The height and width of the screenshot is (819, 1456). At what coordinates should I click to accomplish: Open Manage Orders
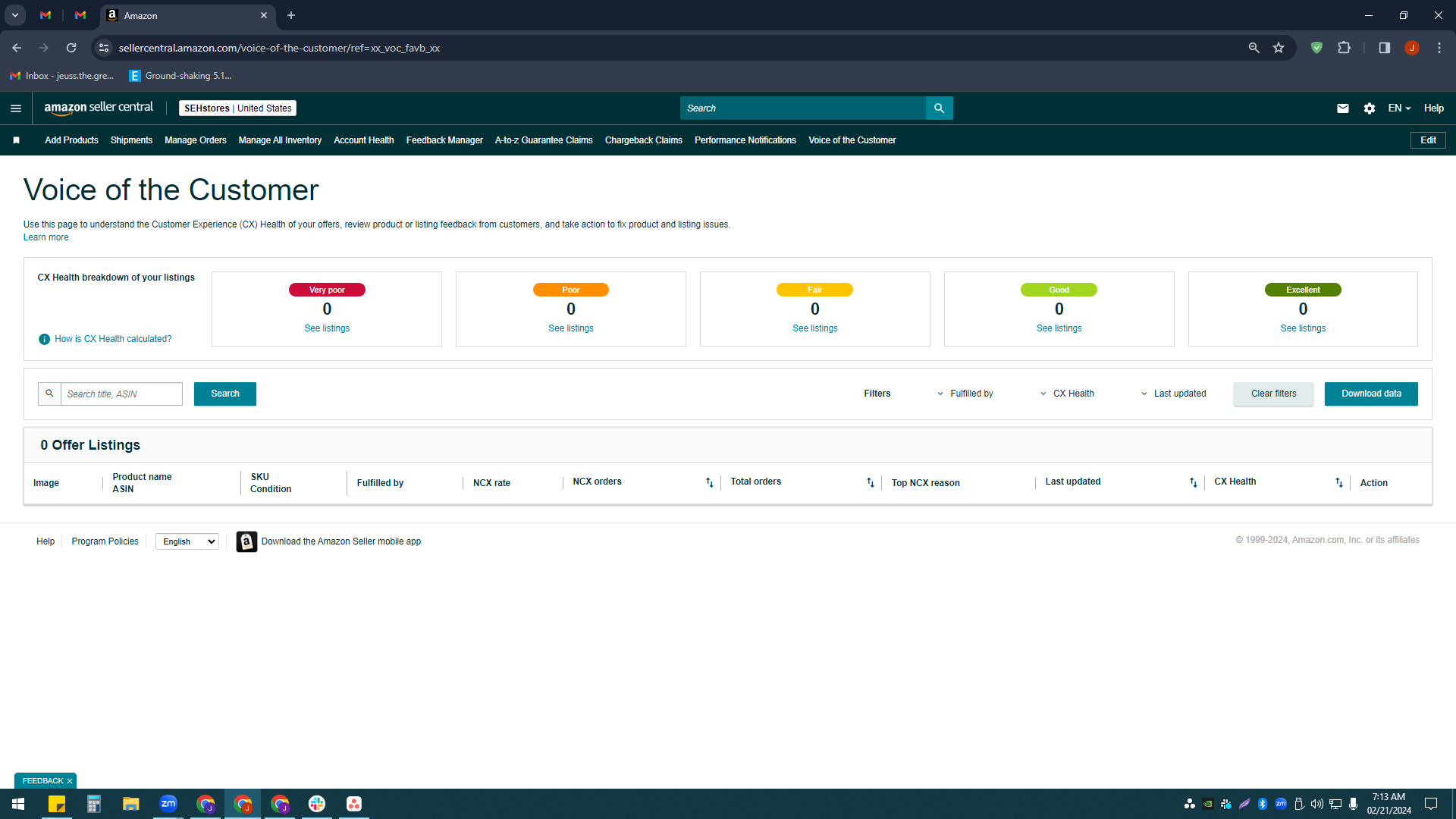[196, 140]
